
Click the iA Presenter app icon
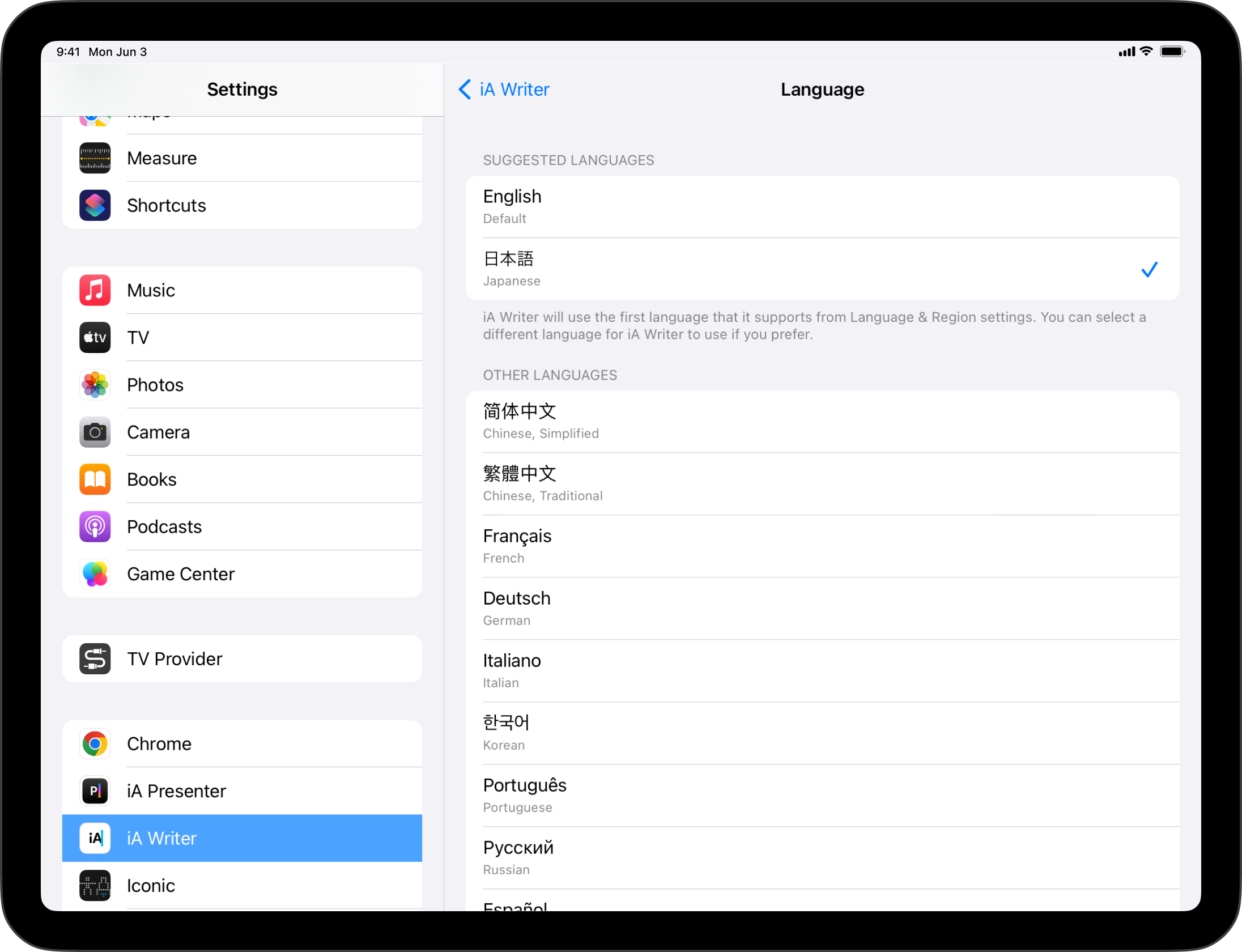[x=95, y=791]
